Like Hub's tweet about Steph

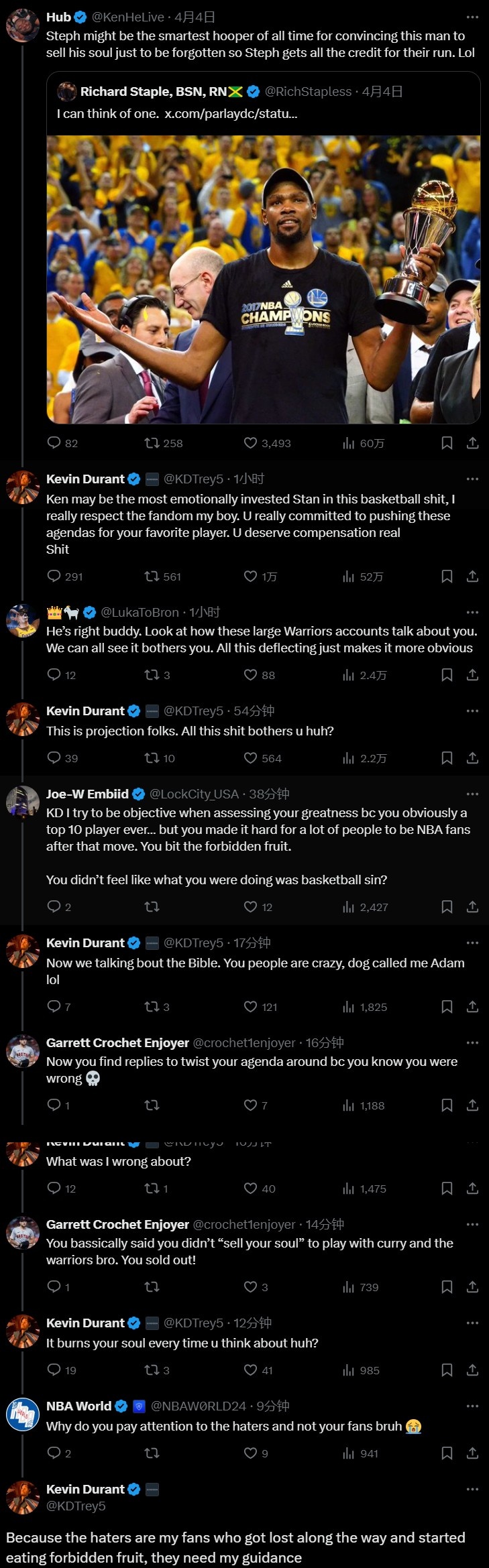point(251,443)
